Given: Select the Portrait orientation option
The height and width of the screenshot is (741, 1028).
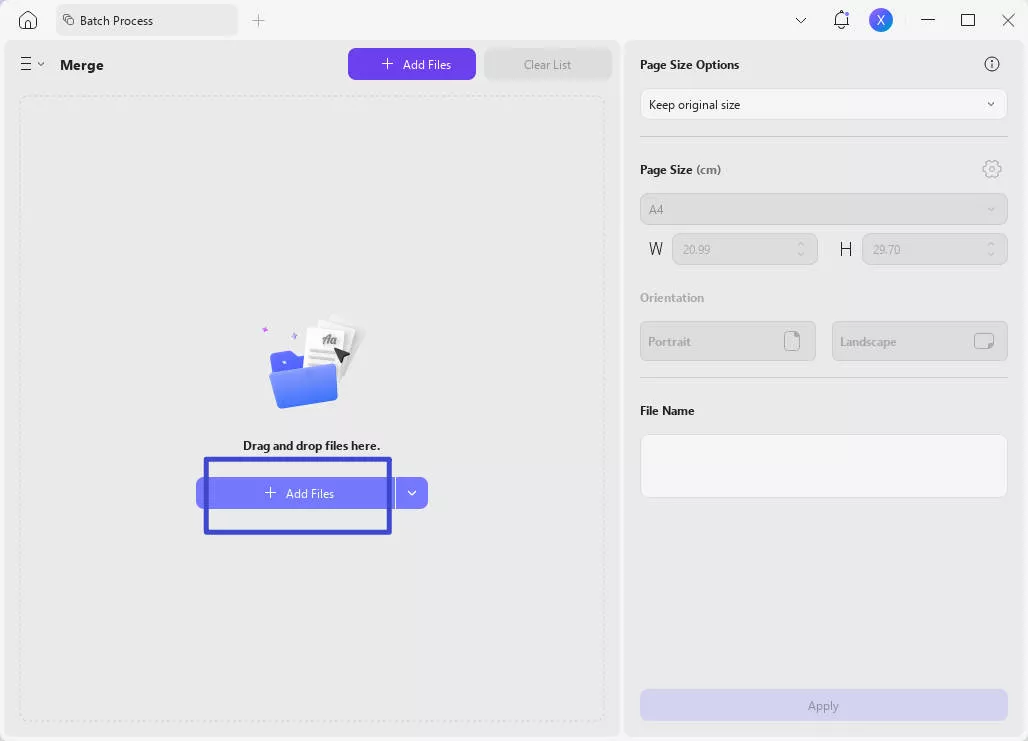Looking at the screenshot, I should click(727, 341).
